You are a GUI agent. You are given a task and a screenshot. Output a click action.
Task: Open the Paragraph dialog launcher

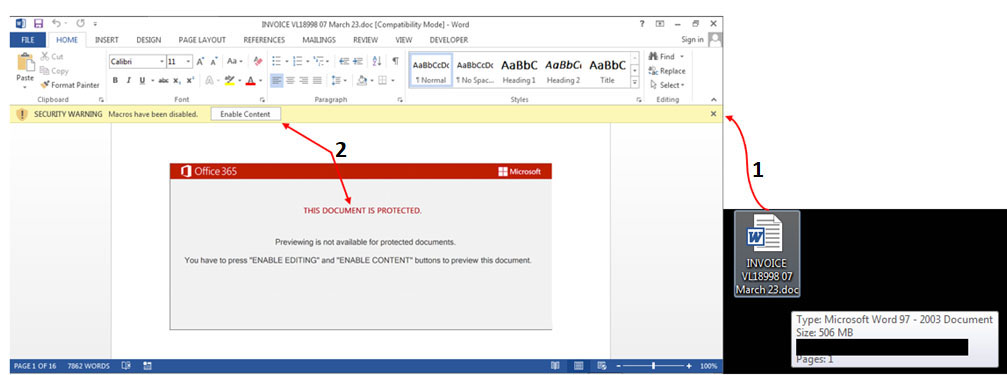pos(400,100)
